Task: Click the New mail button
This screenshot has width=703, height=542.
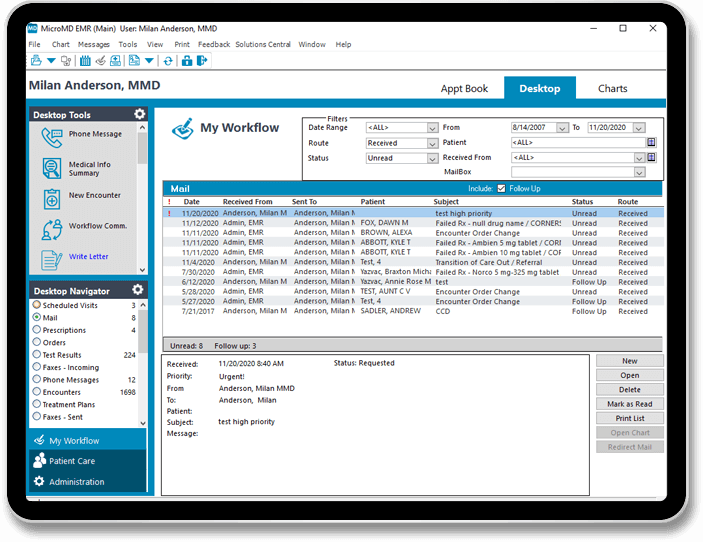Action: click(629, 361)
